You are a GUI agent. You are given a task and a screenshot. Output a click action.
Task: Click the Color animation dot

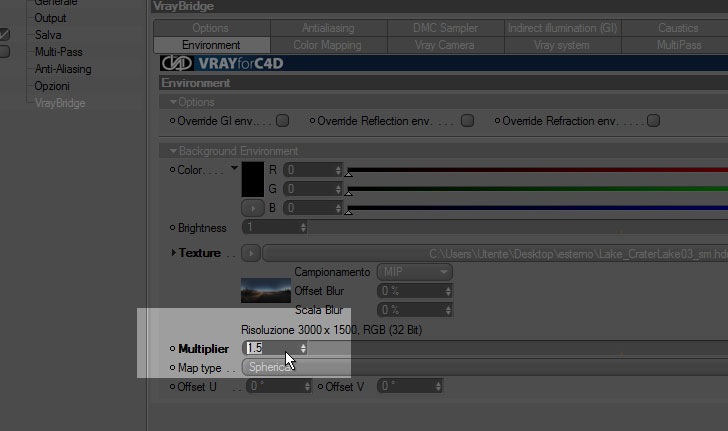[172, 170]
